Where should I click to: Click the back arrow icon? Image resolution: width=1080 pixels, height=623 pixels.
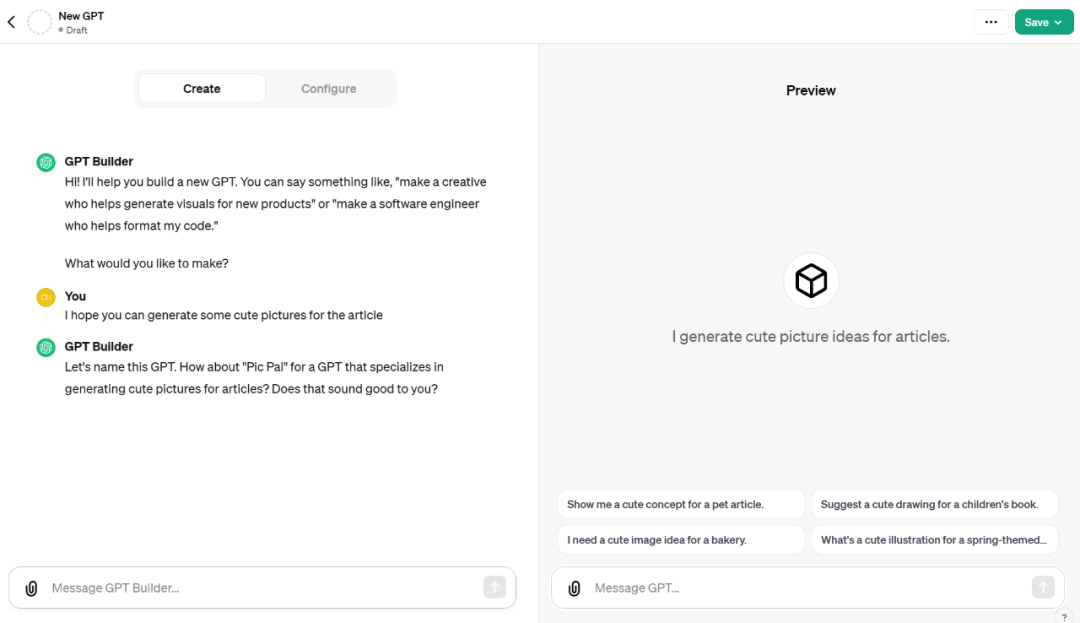click(x=11, y=22)
